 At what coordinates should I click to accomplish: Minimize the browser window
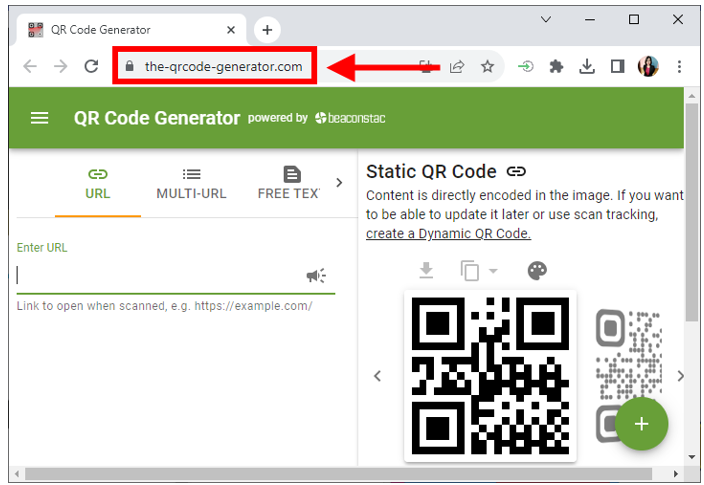pos(590,19)
